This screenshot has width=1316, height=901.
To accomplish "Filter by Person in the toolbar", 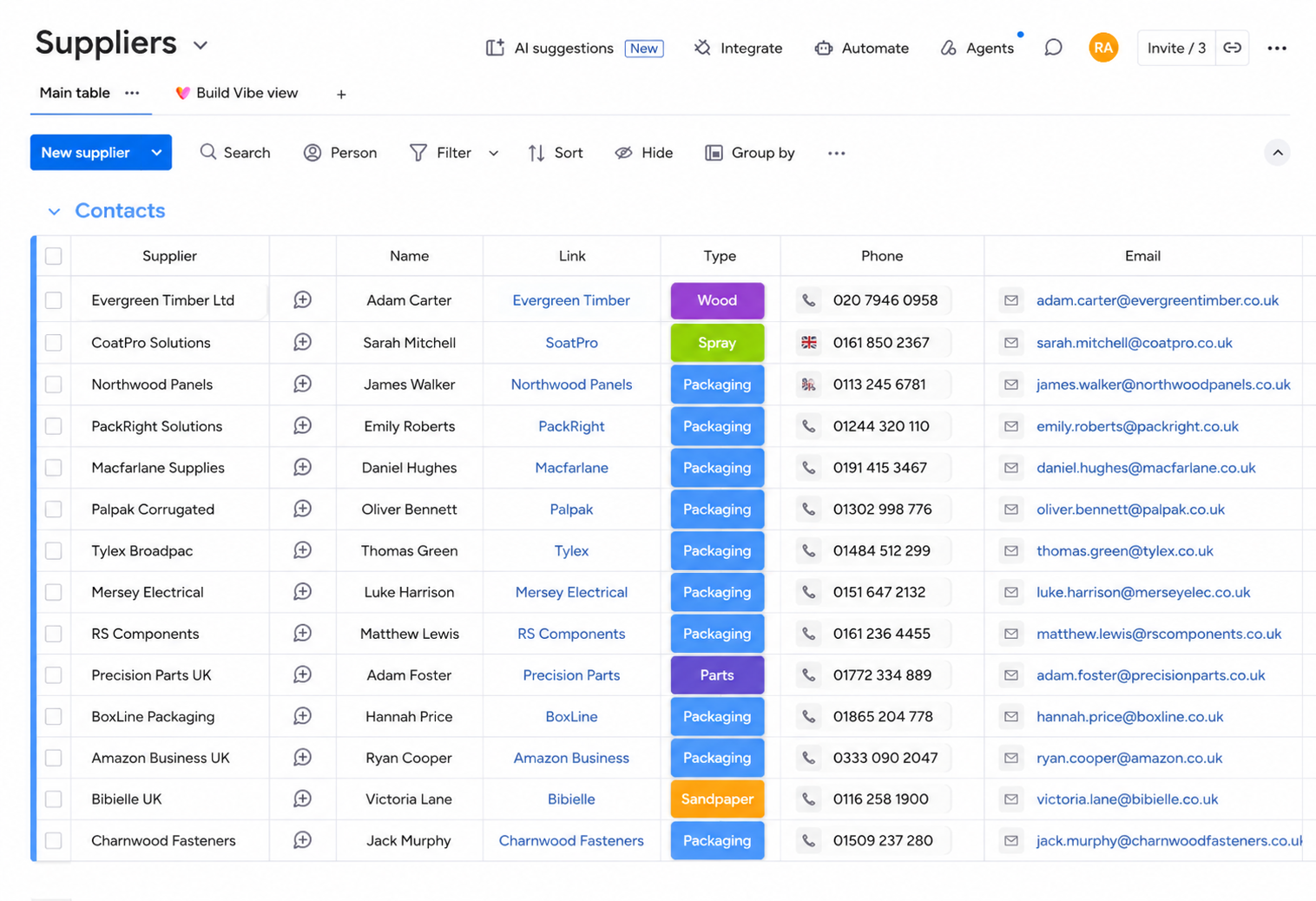I will tap(340, 153).
